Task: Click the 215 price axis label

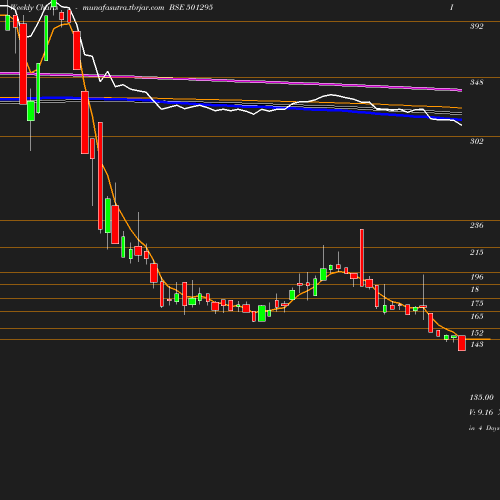Action: (x=476, y=252)
